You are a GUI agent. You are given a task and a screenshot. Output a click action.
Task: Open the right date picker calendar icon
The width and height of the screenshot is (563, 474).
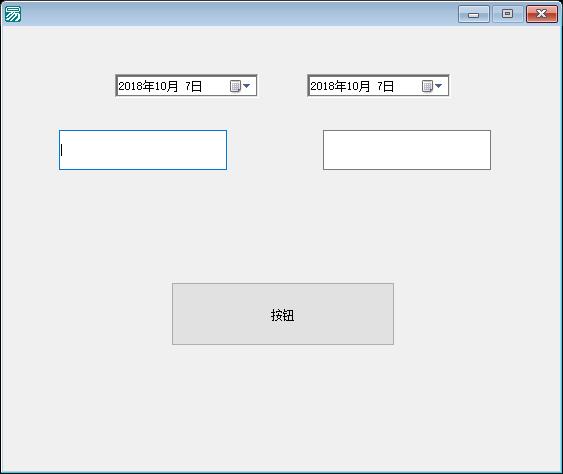point(427,86)
